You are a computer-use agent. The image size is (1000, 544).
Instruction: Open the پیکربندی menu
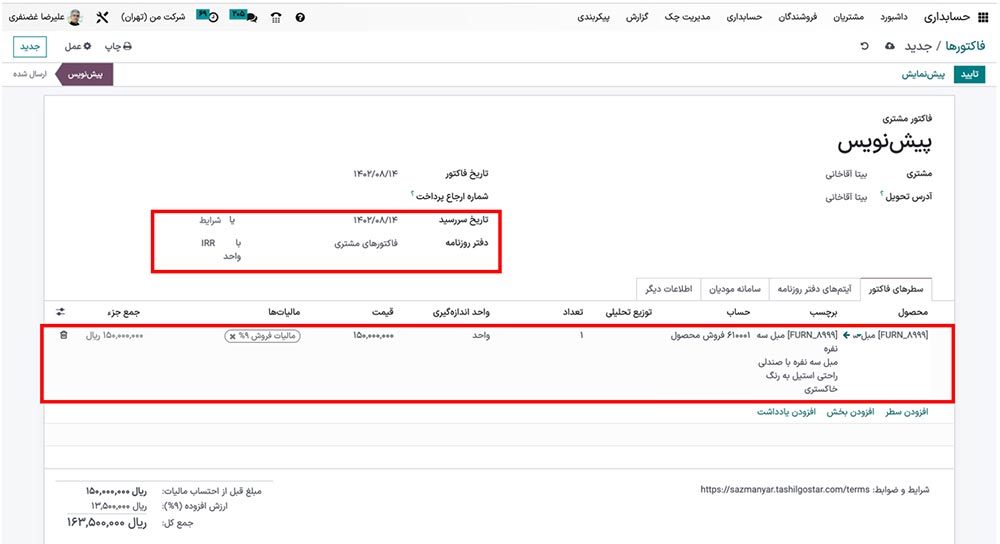point(593,17)
